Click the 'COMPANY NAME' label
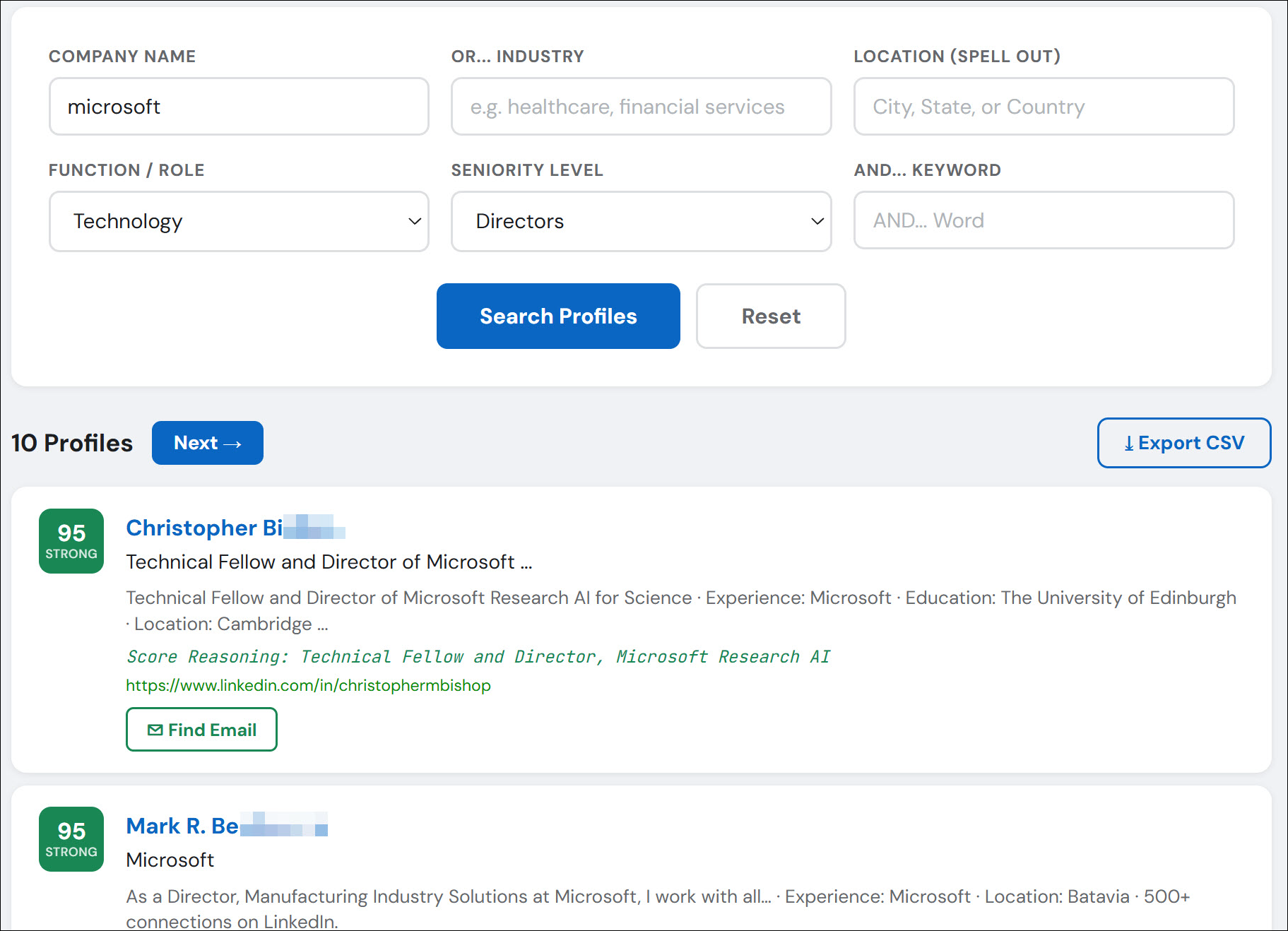The width and height of the screenshot is (1288, 931). coord(122,57)
